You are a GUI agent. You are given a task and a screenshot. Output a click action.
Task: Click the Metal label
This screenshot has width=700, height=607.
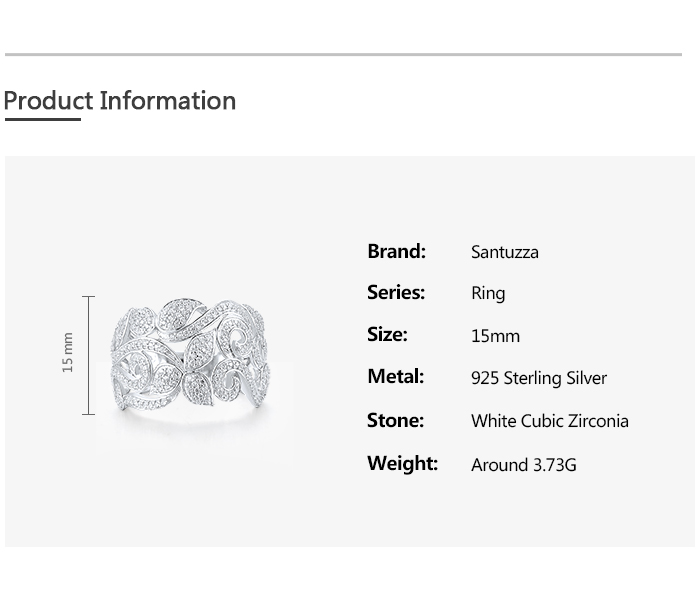(395, 377)
